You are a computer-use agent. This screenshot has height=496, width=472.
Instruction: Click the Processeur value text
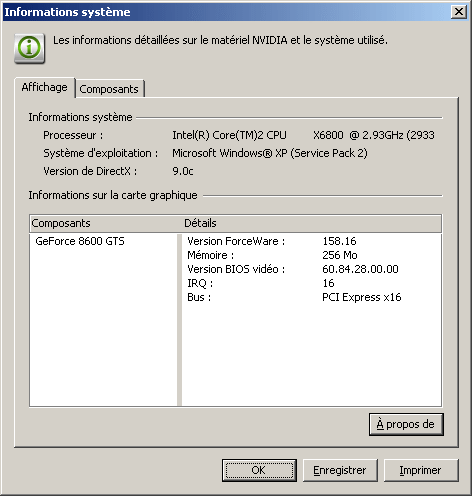303,135
